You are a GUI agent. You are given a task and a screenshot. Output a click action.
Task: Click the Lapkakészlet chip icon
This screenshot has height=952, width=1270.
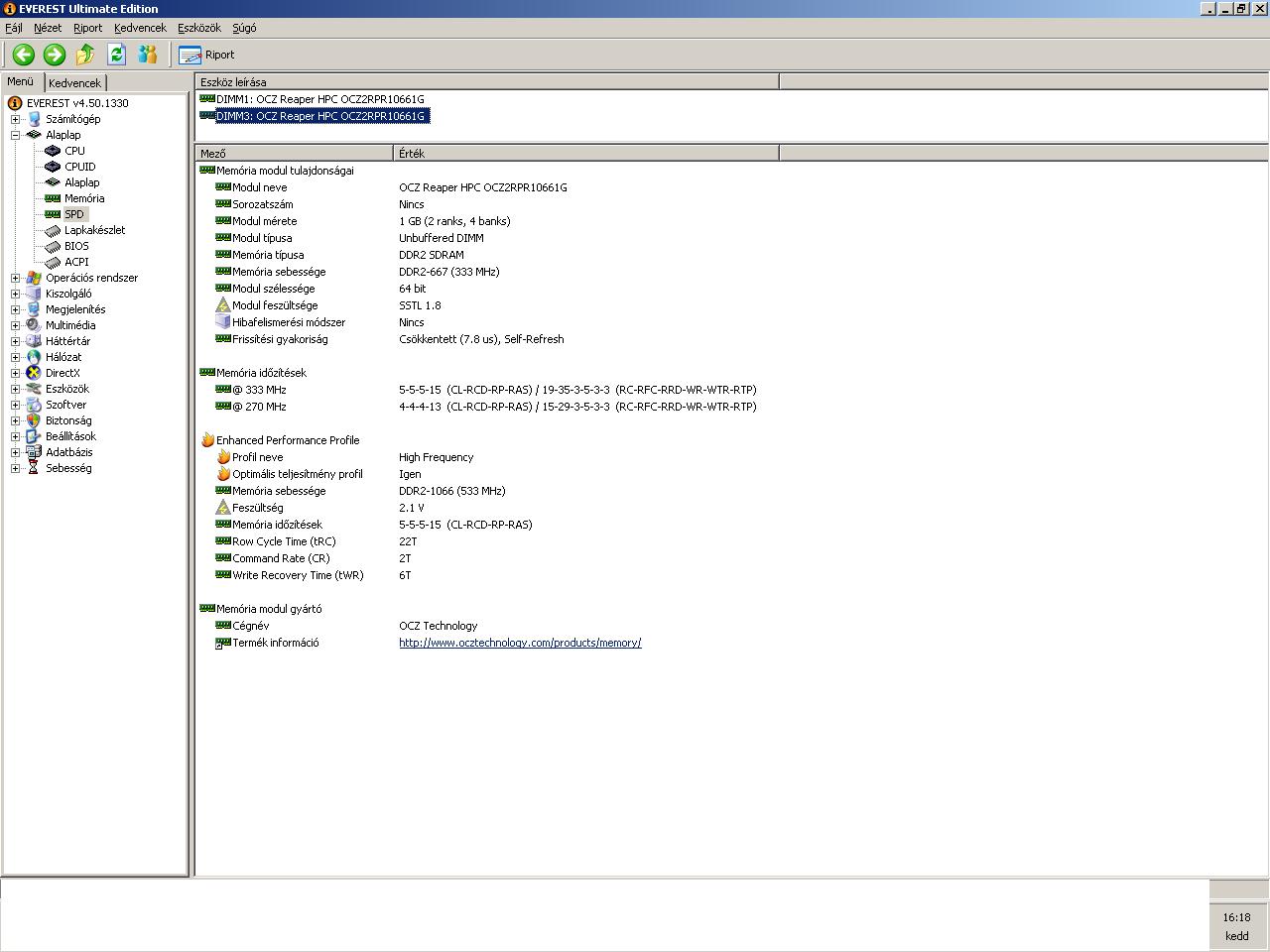coord(53,230)
